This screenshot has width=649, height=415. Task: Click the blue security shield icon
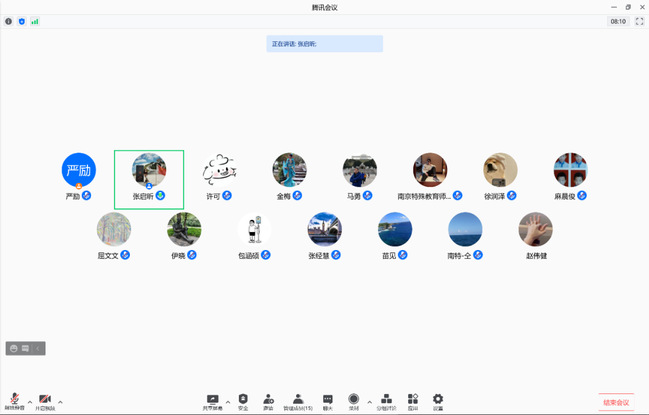click(x=22, y=21)
